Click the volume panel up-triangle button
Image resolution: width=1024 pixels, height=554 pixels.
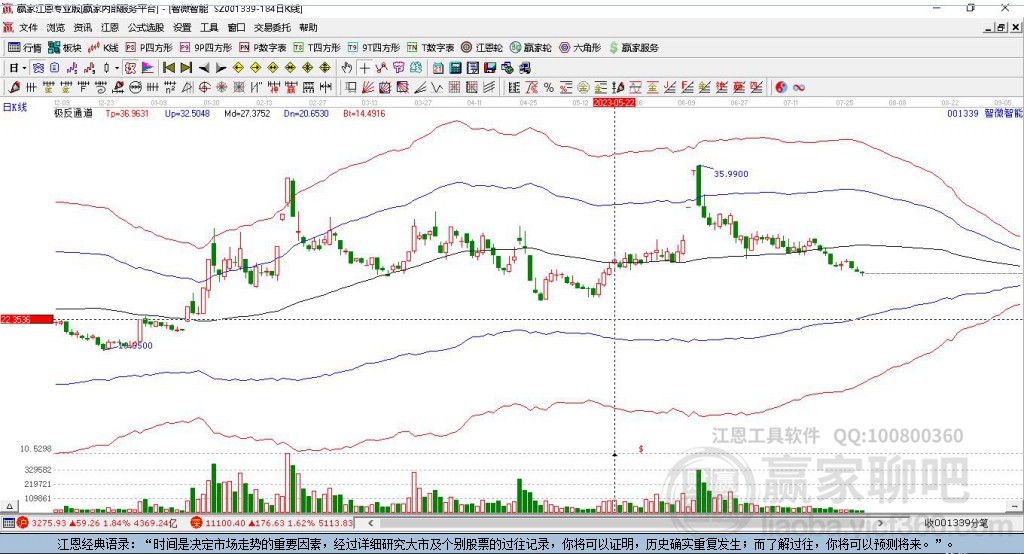(9, 506)
